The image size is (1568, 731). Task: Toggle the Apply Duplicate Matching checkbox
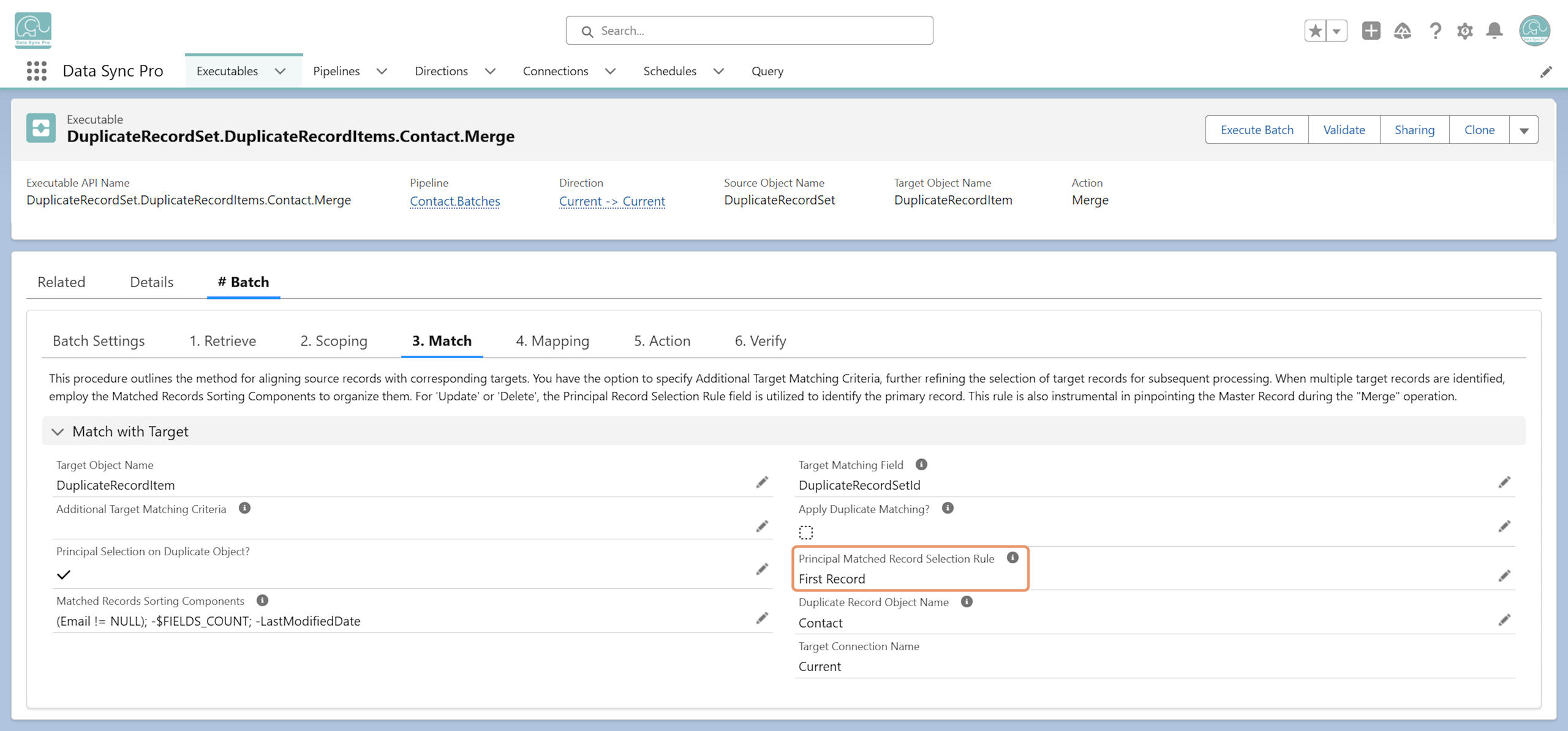pos(806,533)
